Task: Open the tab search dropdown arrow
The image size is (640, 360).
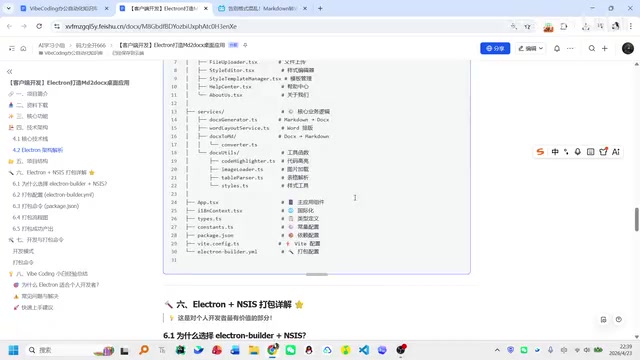Action: pos(8,8)
